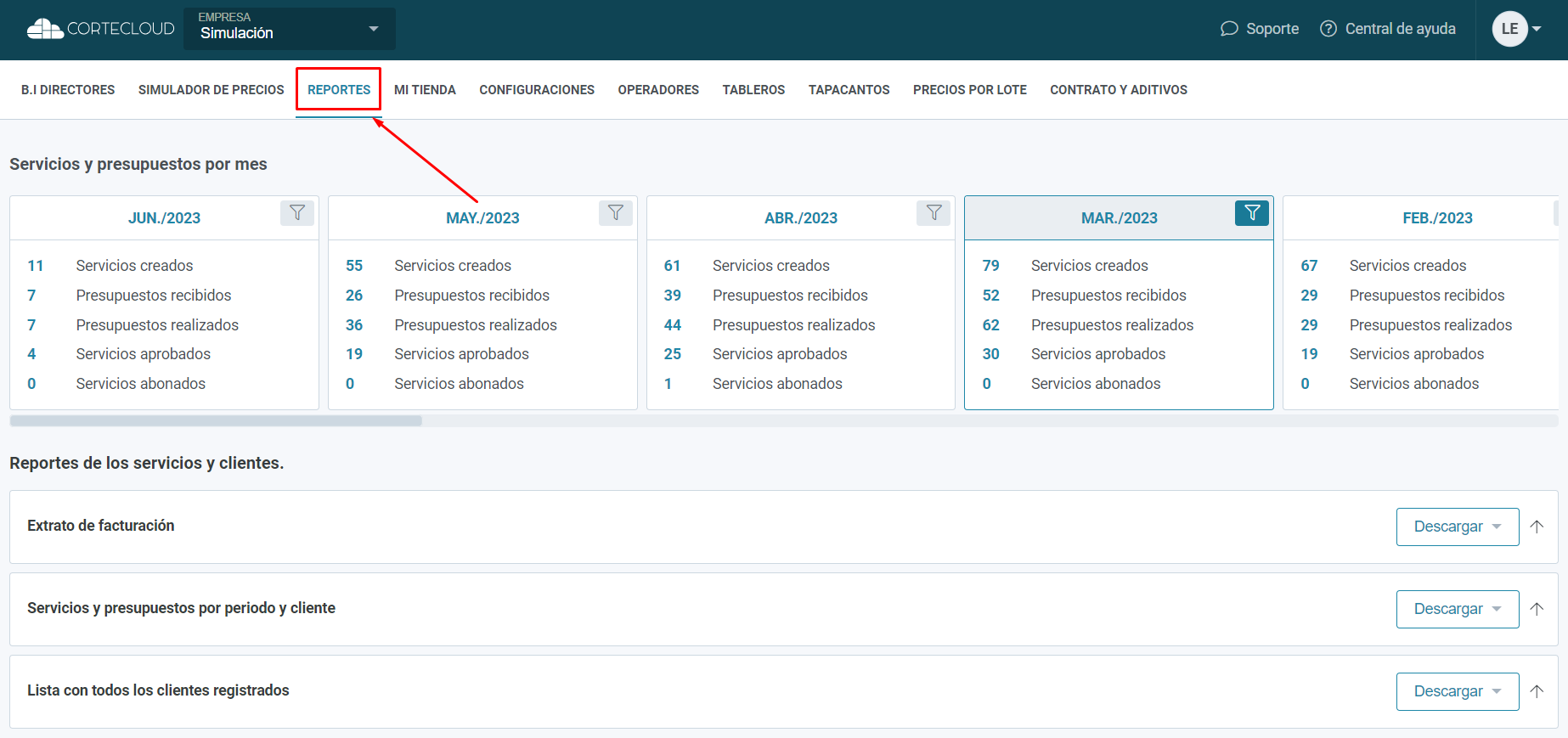Go to Operadores tab
Viewport: 1568px width, 738px height.
point(658,90)
